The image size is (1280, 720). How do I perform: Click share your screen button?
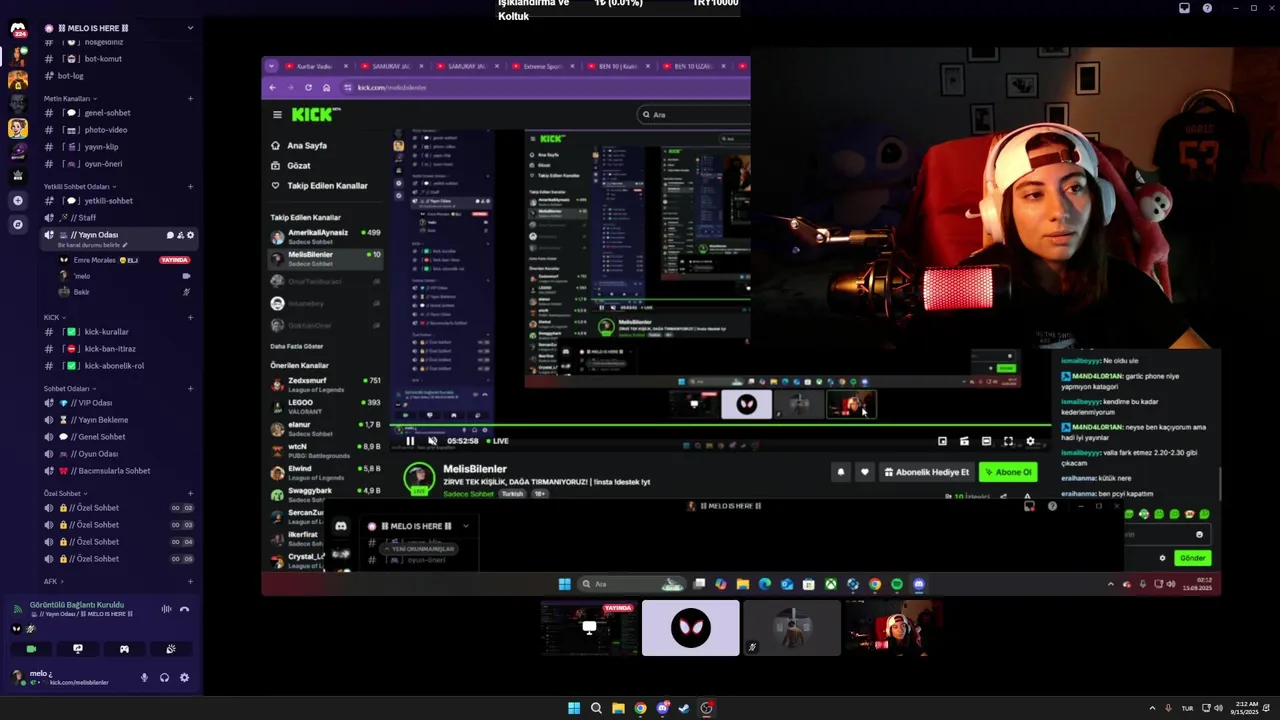[x=78, y=649]
